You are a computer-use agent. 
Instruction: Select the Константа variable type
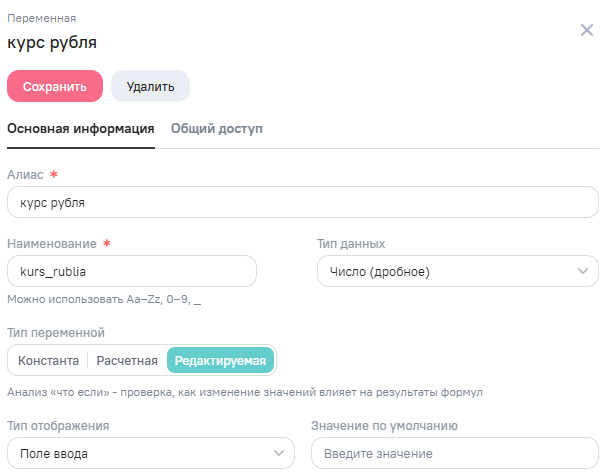(48, 361)
